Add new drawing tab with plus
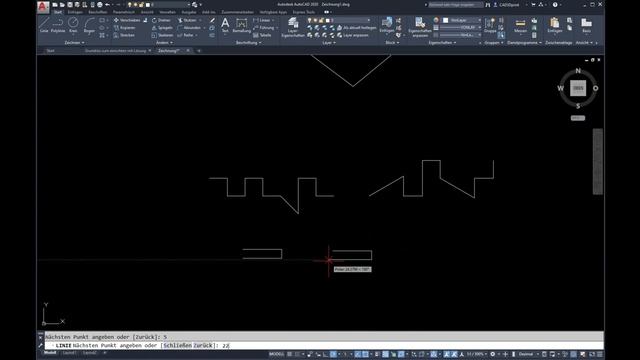Image resolution: width=640 pixels, height=360 pixels. tap(199, 51)
